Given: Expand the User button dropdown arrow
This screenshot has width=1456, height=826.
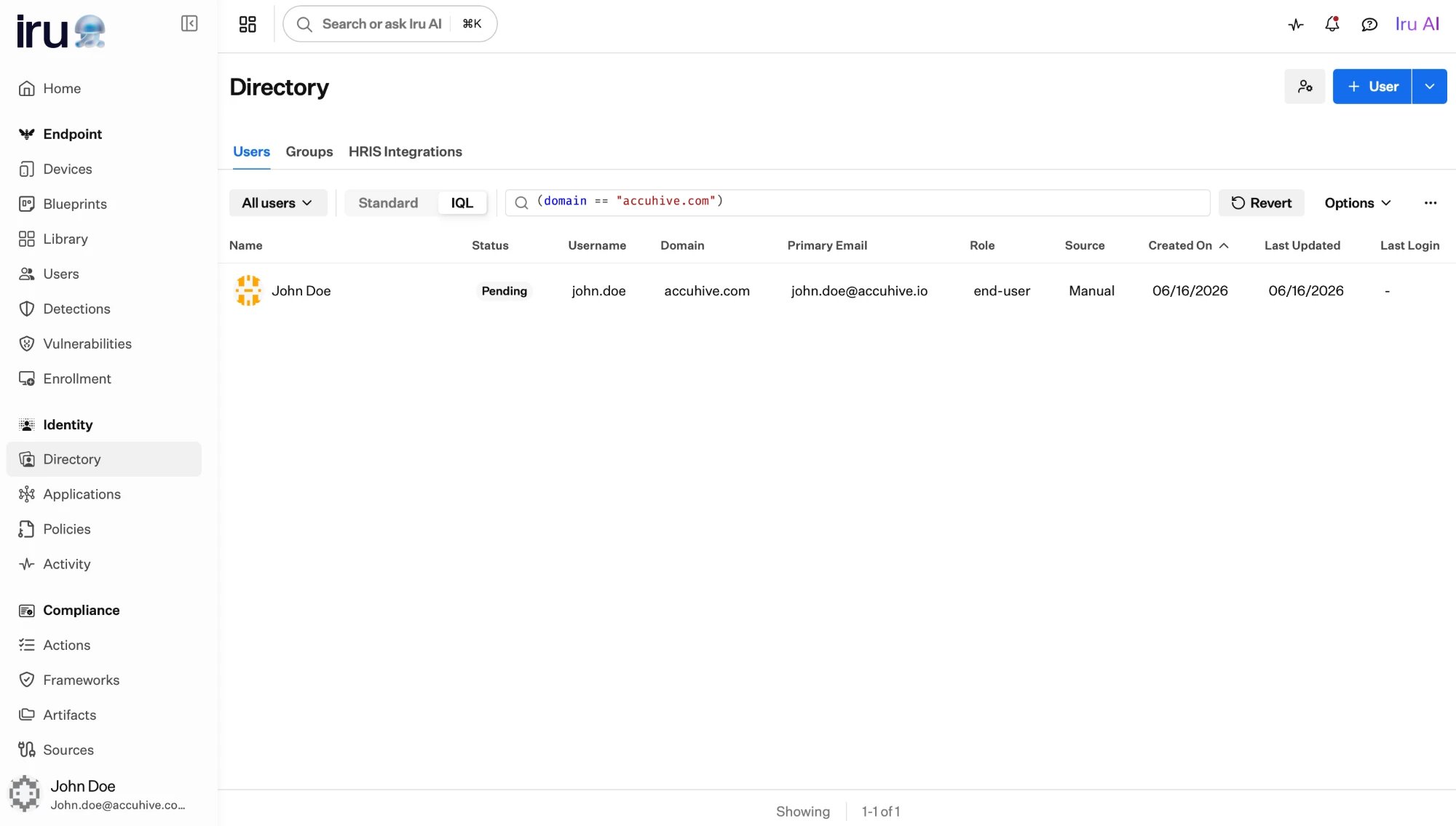Looking at the screenshot, I should point(1430,87).
